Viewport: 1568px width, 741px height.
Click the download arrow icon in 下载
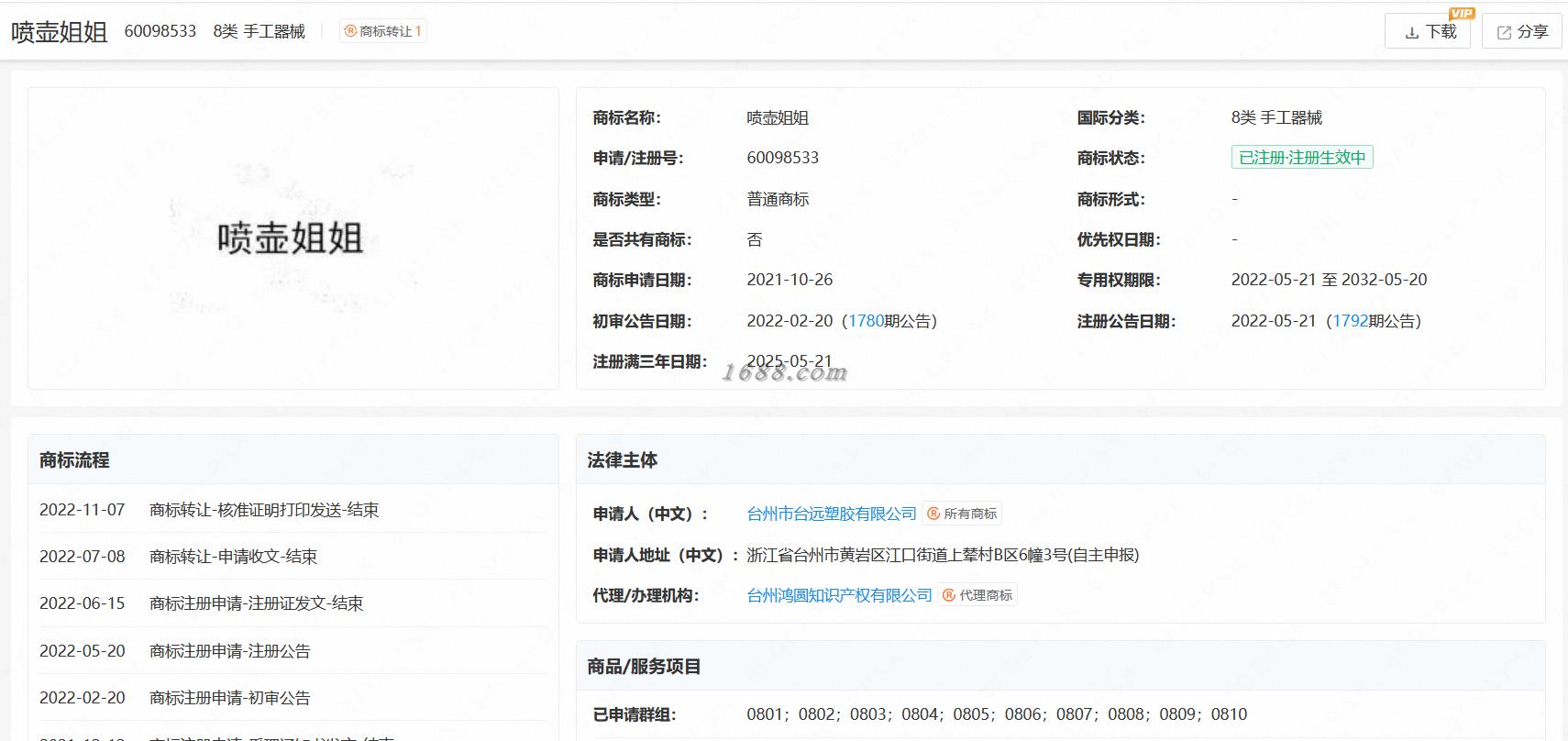[1412, 33]
